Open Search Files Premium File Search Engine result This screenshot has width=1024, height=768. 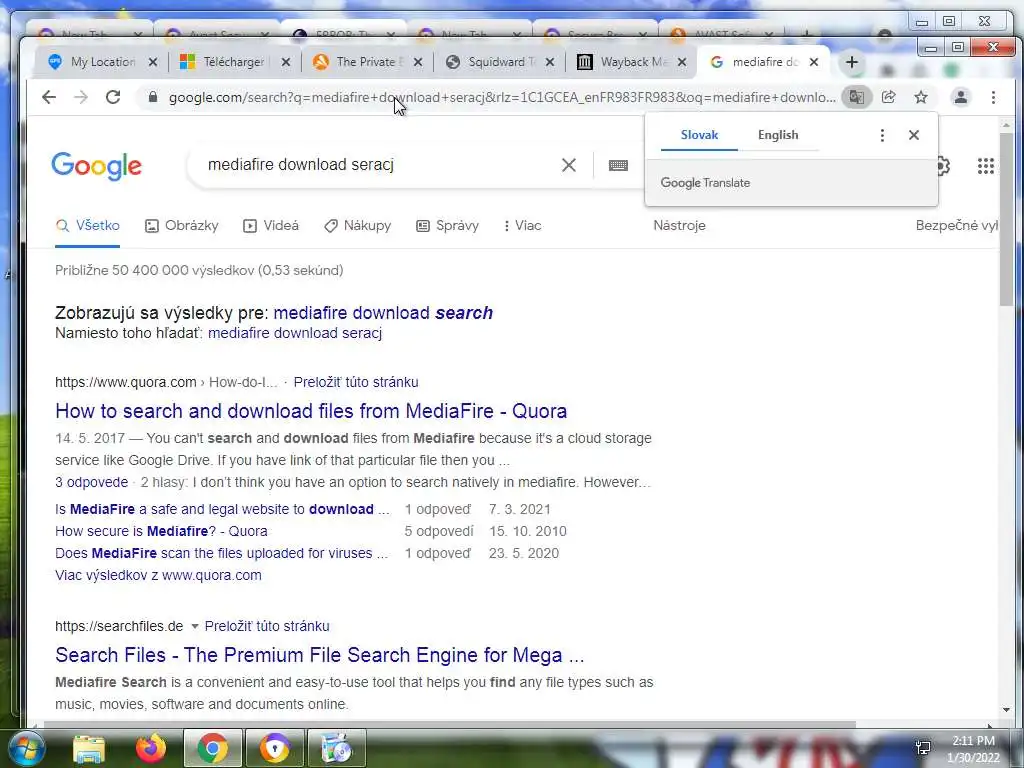click(x=319, y=655)
